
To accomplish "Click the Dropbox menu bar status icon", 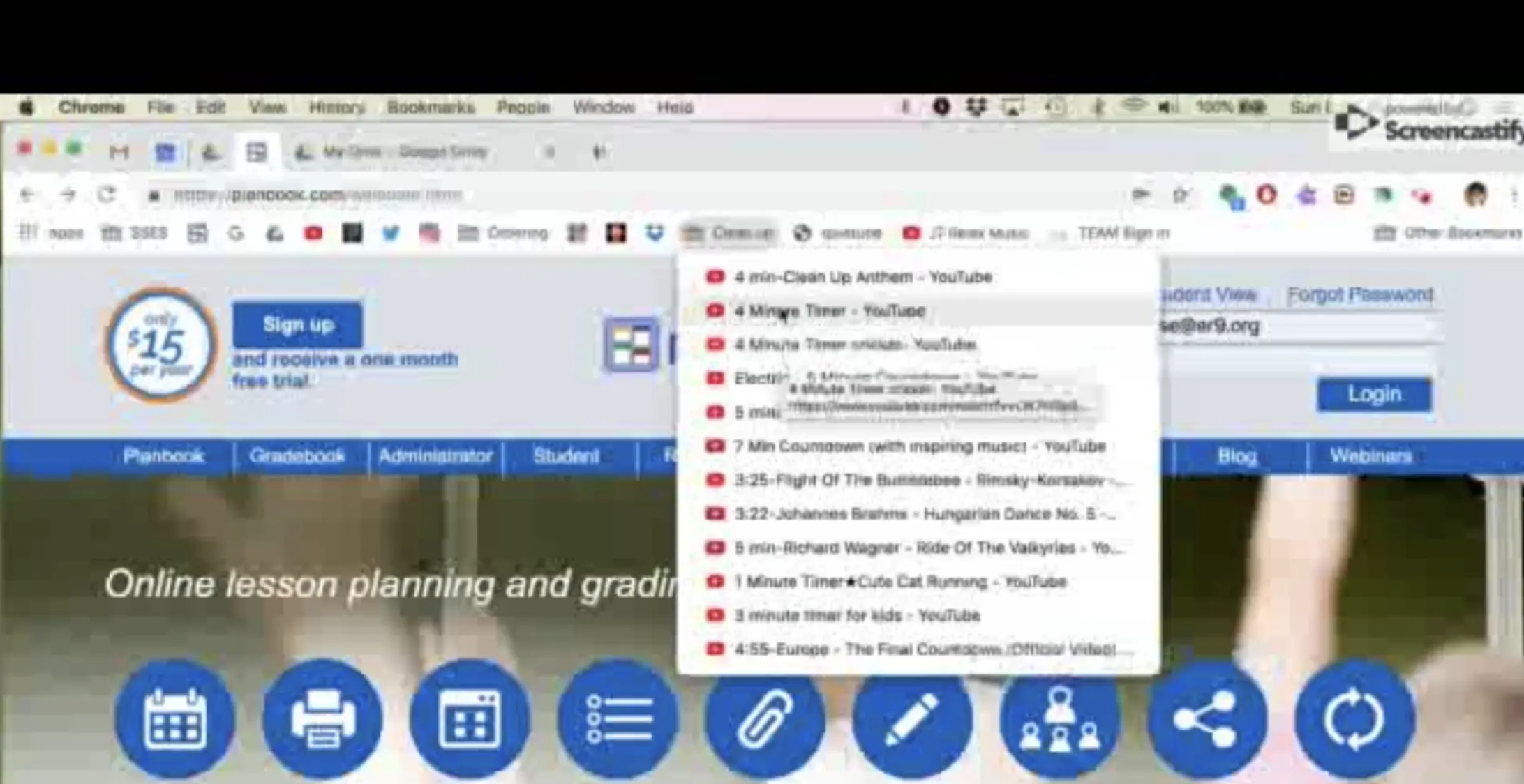I will 976,107.
